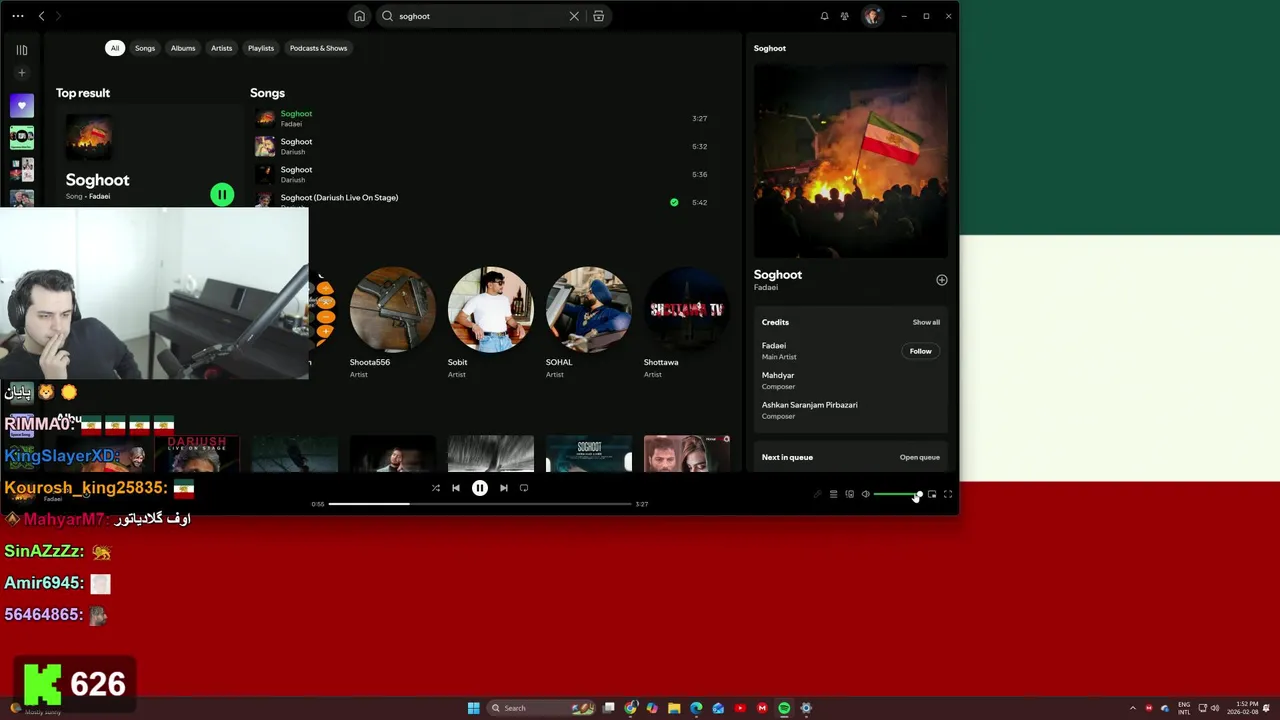Open Fadaei link under Soghoot title
The height and width of the screenshot is (720, 1280).
(x=766, y=288)
